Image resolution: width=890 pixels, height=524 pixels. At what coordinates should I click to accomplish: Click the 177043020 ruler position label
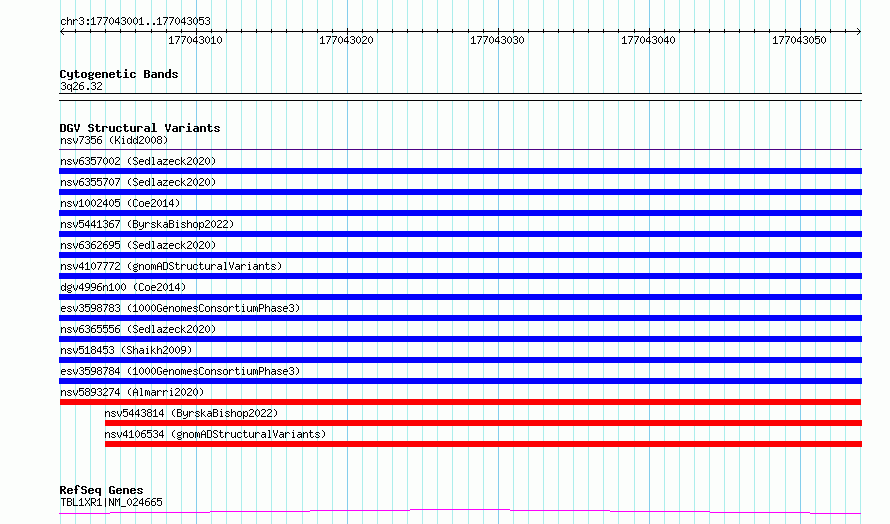[346, 40]
